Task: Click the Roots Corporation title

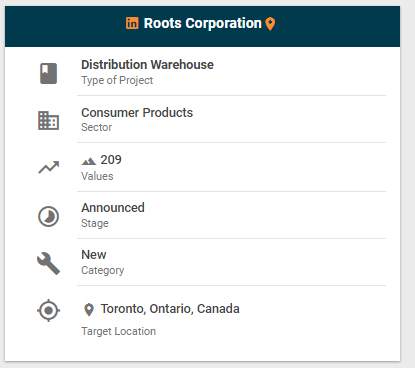Action: (202, 23)
